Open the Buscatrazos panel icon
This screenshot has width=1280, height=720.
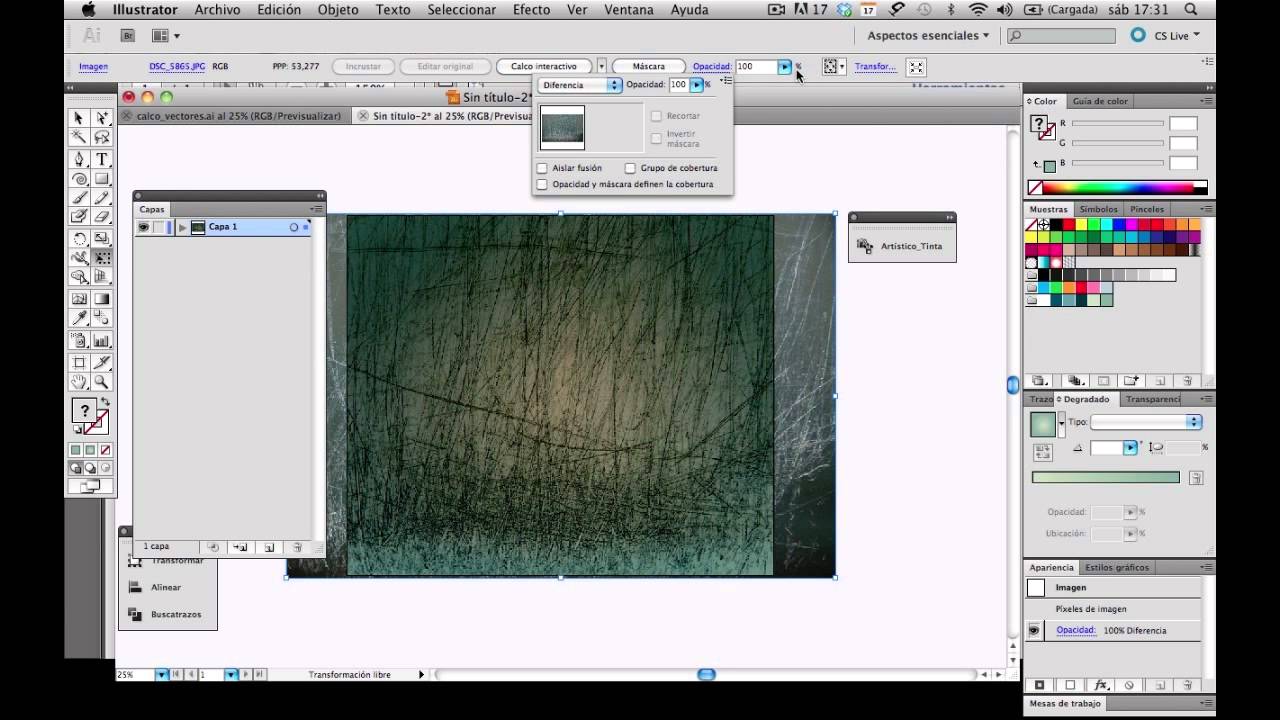[x=135, y=614]
